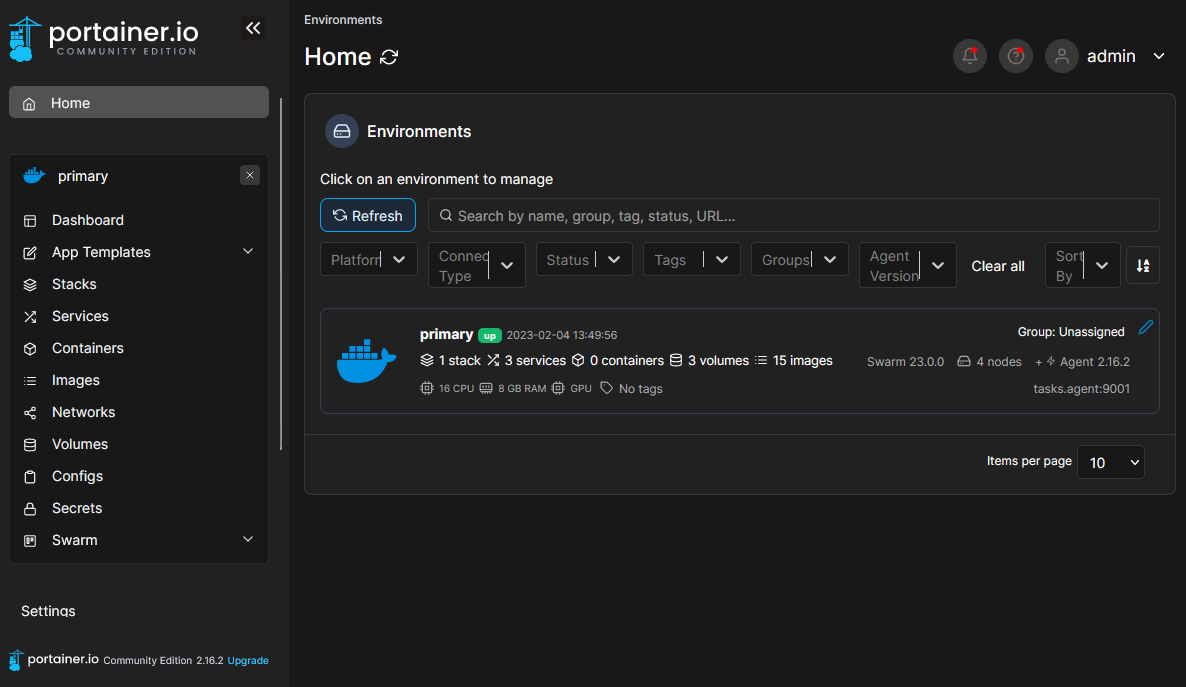Click the Upgrade link in the footer

[x=248, y=661]
